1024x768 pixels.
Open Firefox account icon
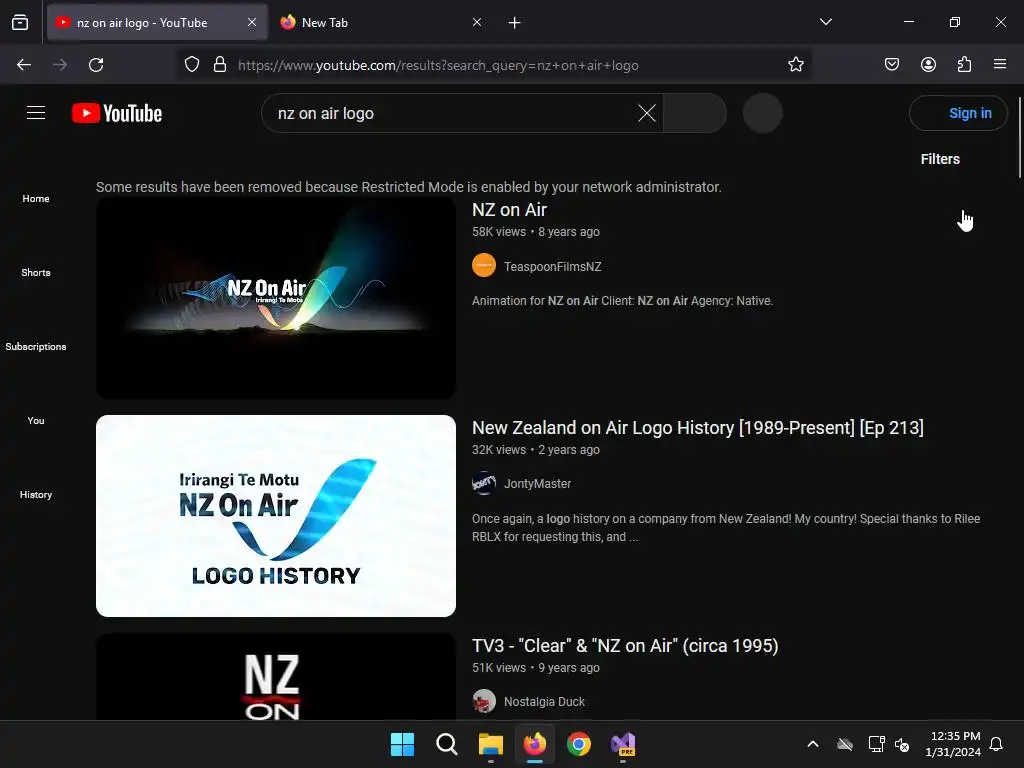coord(928,64)
